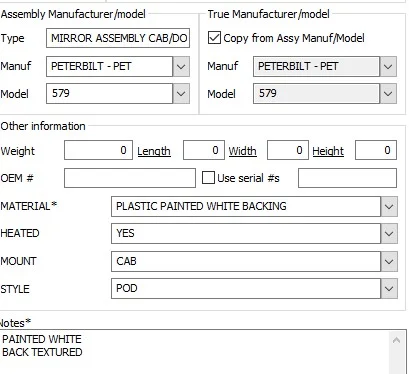409x374 pixels.
Task: Open the True Manufacturer Manuf dropdown arrow
Action: pyautogui.click(x=388, y=66)
